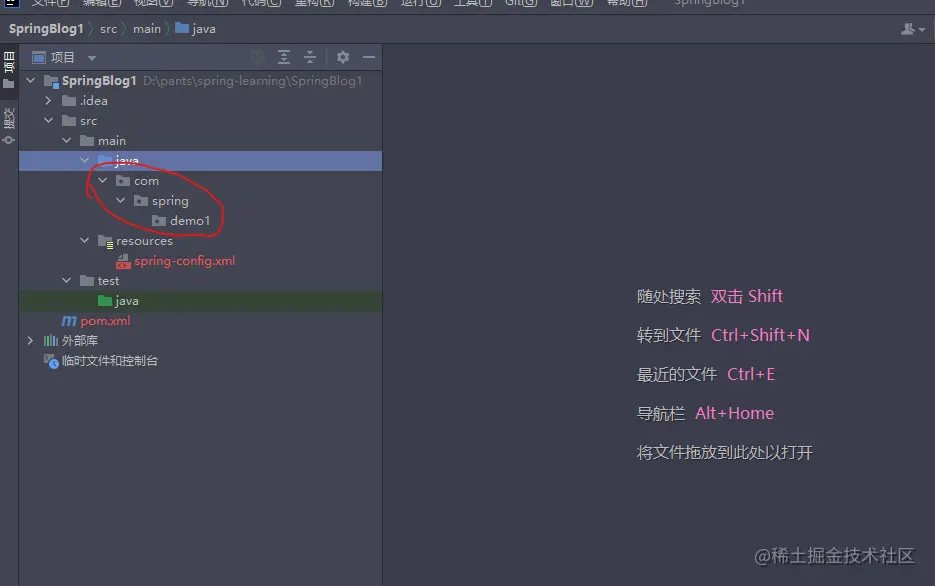This screenshot has height=586, width=935.
Task: Click the green test java folder icon
Action: [x=105, y=300]
